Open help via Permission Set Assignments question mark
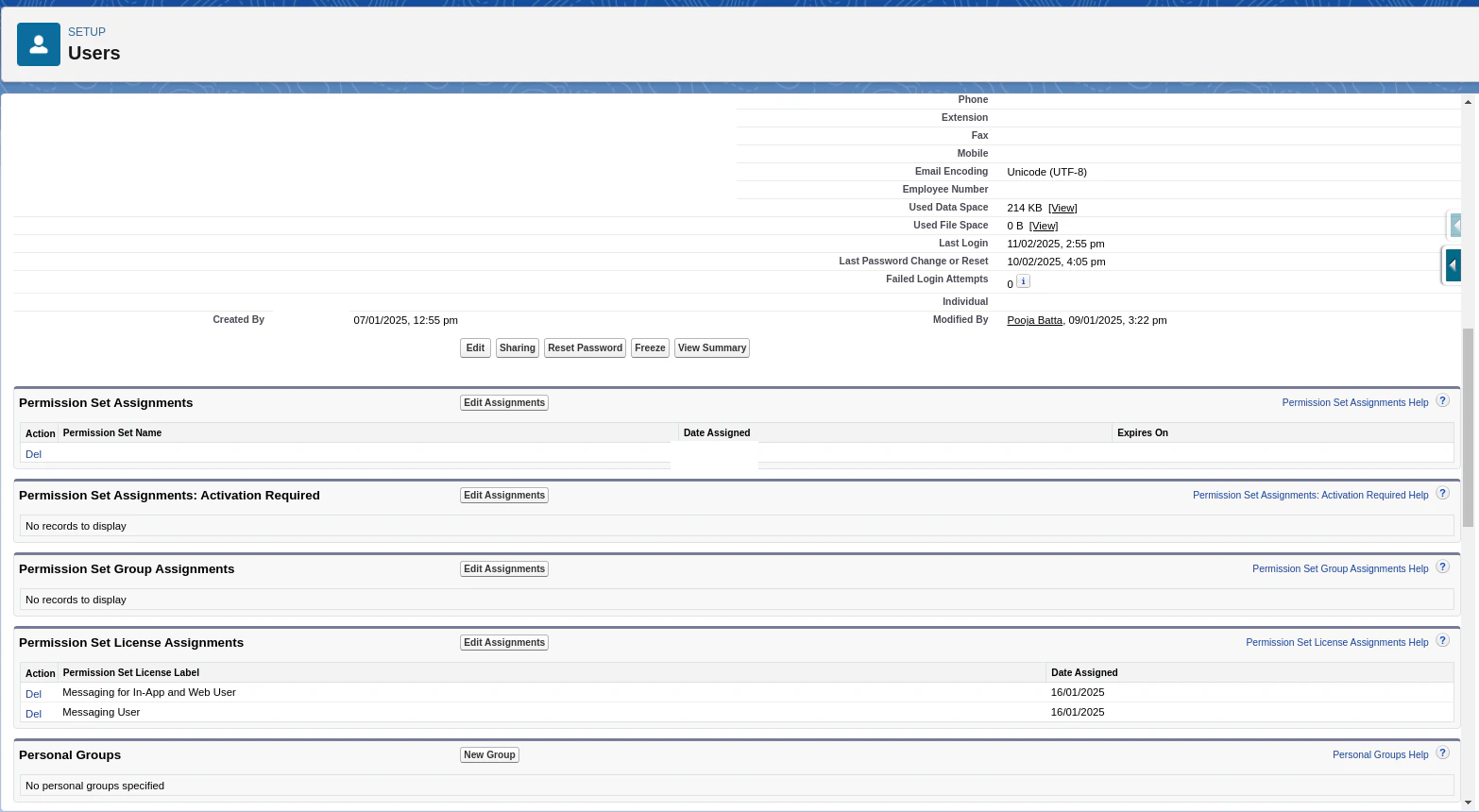Screen dimensions: 1479x812 point(1442,400)
